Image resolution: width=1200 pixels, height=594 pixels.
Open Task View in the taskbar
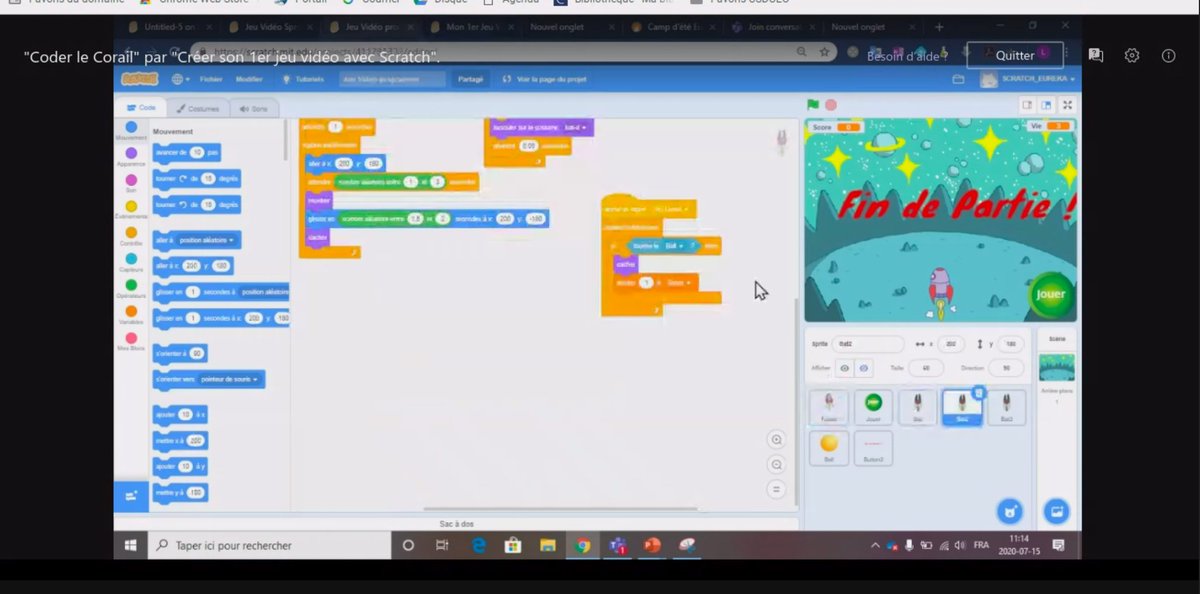click(x=442, y=545)
